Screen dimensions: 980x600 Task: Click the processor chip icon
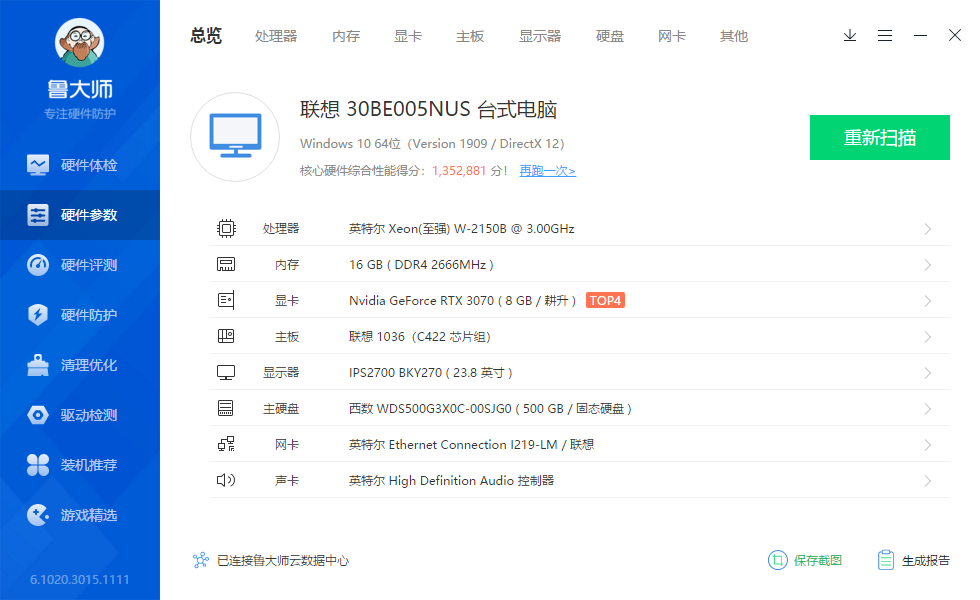tap(226, 228)
